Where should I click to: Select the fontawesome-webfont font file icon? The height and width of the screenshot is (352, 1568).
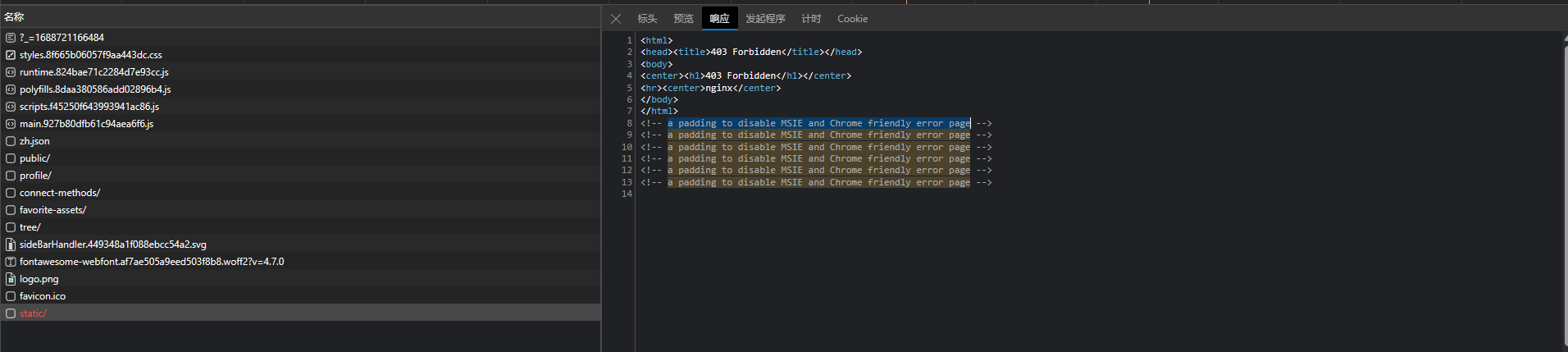coord(11,262)
